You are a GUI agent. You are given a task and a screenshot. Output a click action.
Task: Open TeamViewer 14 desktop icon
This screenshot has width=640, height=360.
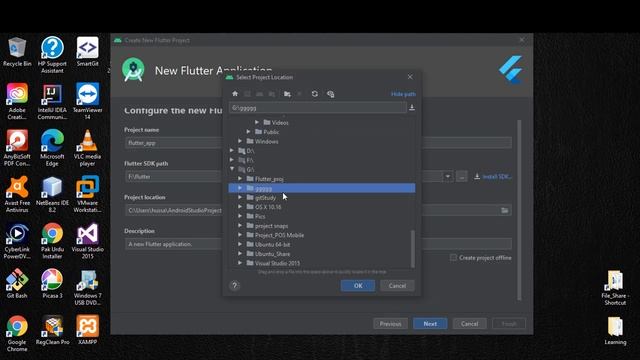87,102
